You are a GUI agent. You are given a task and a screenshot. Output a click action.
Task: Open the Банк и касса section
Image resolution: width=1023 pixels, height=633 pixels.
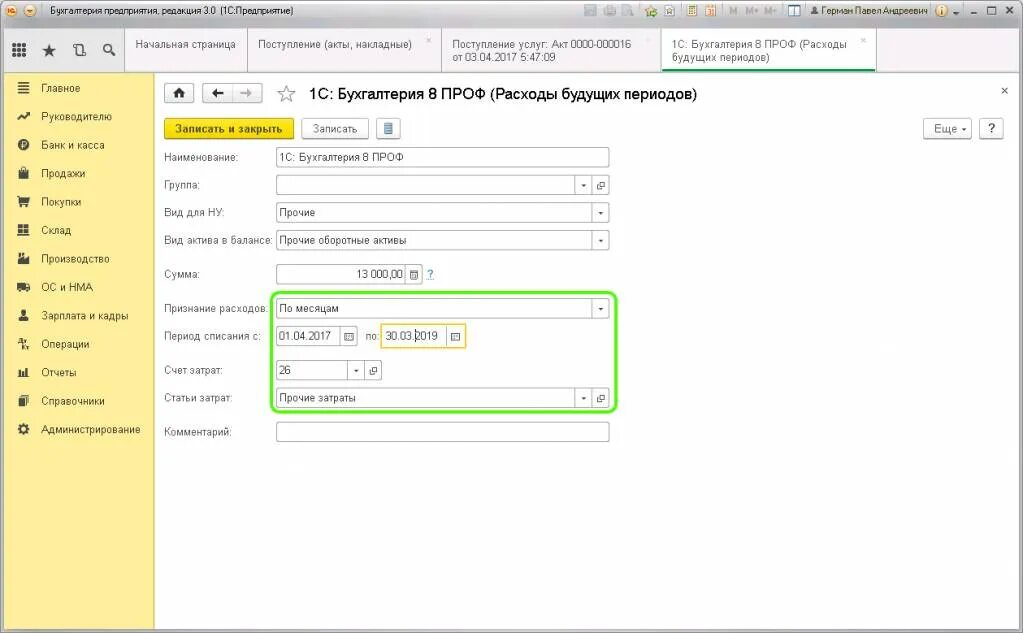pyautogui.click(x=72, y=145)
